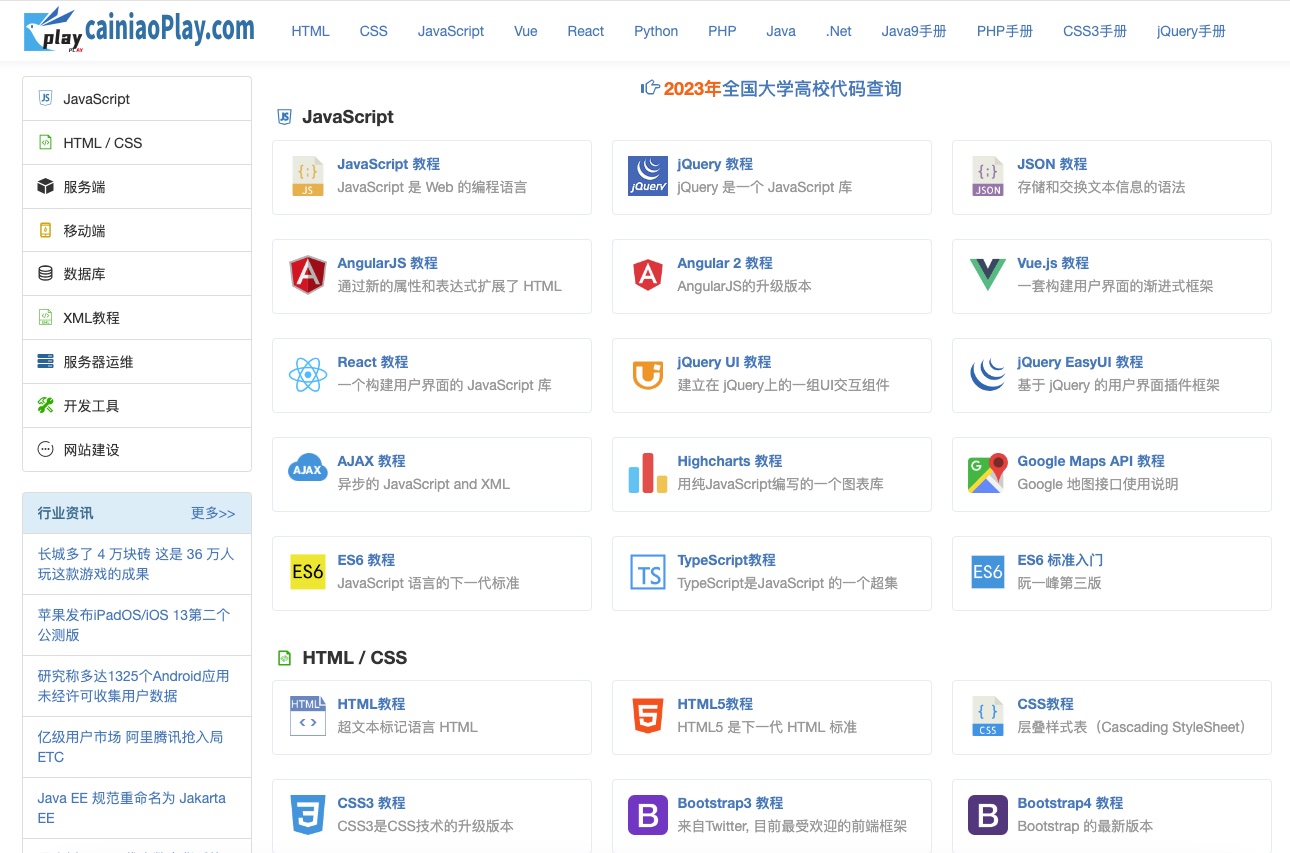This screenshot has height=853, width=1290.
Task: Open the JavaScript 教程 title link
Action: (389, 164)
